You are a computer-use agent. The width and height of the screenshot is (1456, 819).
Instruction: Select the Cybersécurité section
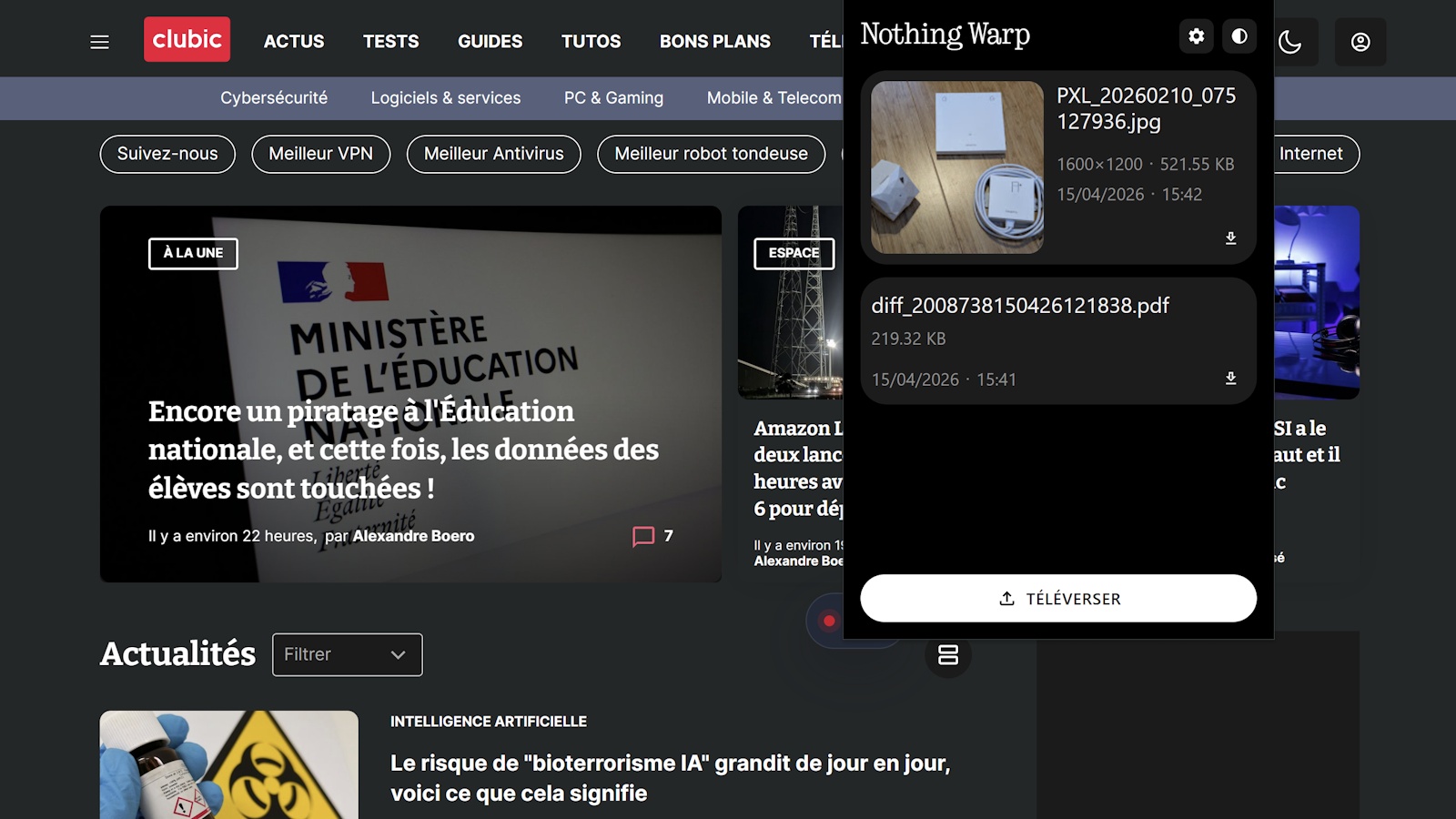tap(275, 97)
